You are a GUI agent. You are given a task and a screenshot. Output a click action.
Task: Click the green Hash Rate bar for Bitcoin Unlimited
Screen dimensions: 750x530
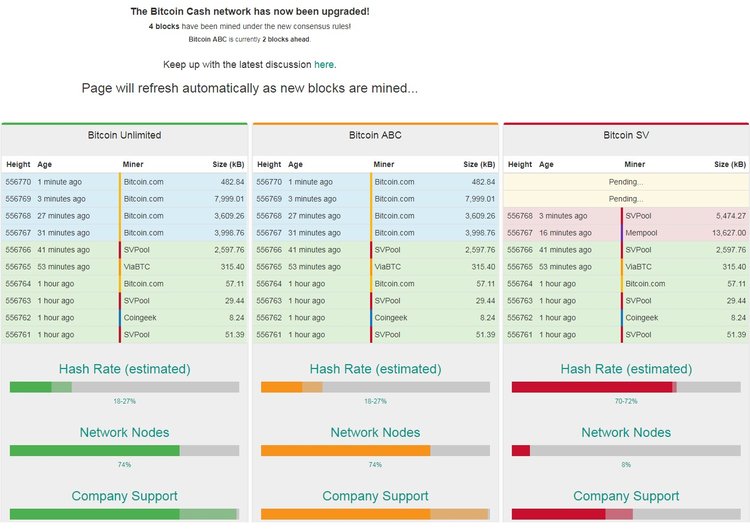pos(31,387)
